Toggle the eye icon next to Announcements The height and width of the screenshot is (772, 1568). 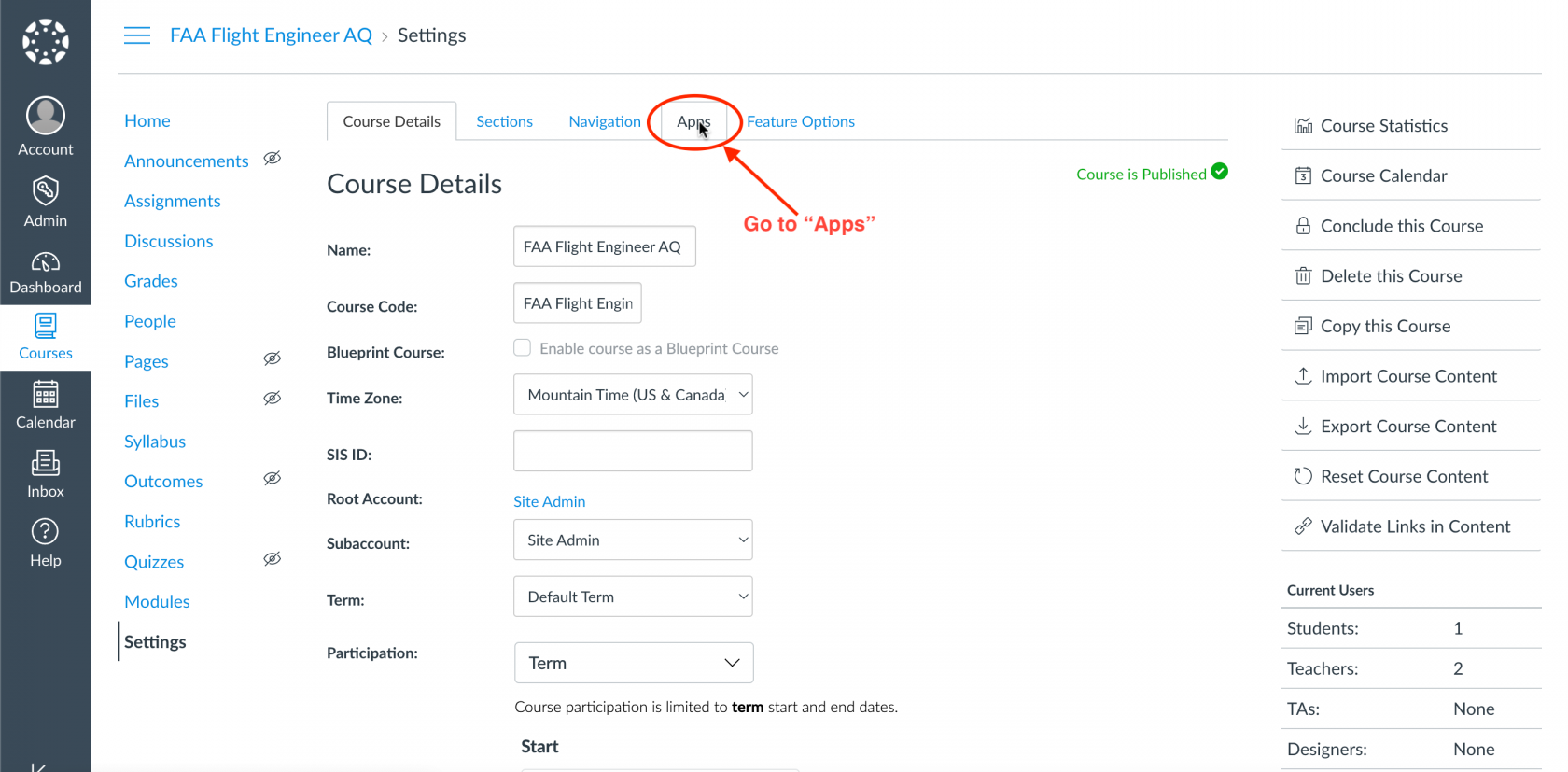(x=272, y=159)
